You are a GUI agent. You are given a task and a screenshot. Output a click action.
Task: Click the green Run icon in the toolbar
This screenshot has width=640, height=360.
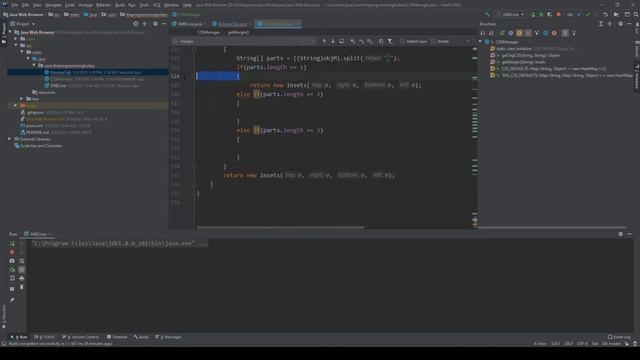(533, 14)
